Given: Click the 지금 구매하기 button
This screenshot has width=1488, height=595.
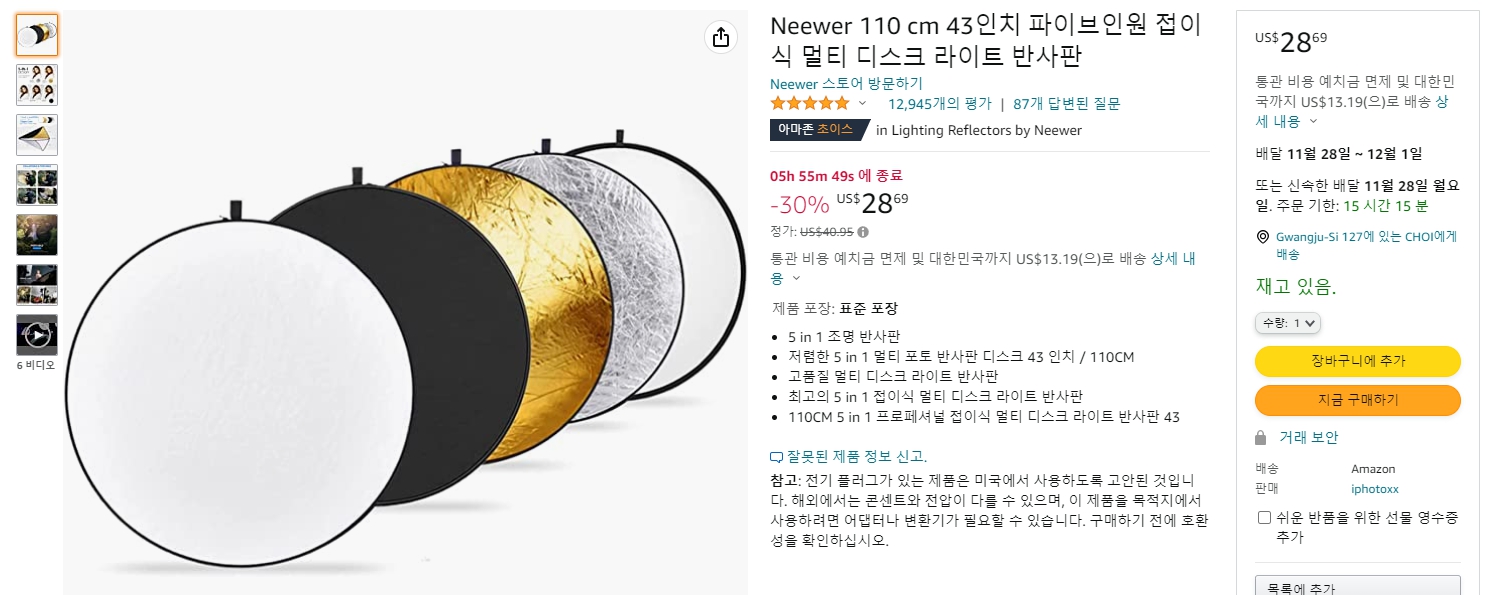Looking at the screenshot, I should pos(1357,400).
